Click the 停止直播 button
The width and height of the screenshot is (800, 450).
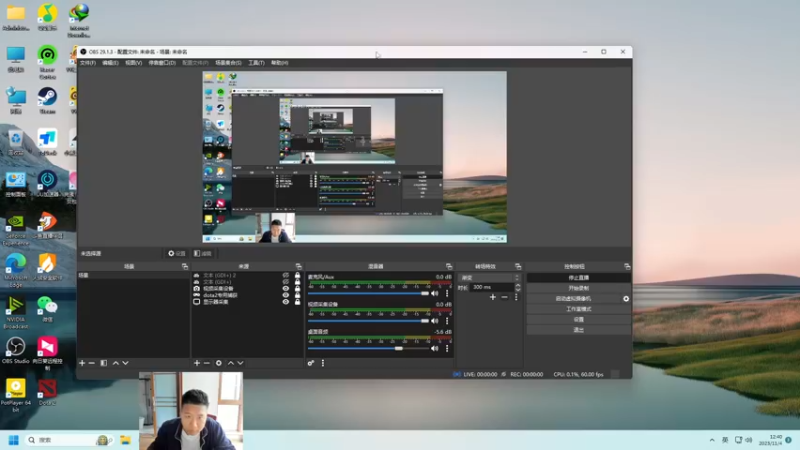point(579,278)
